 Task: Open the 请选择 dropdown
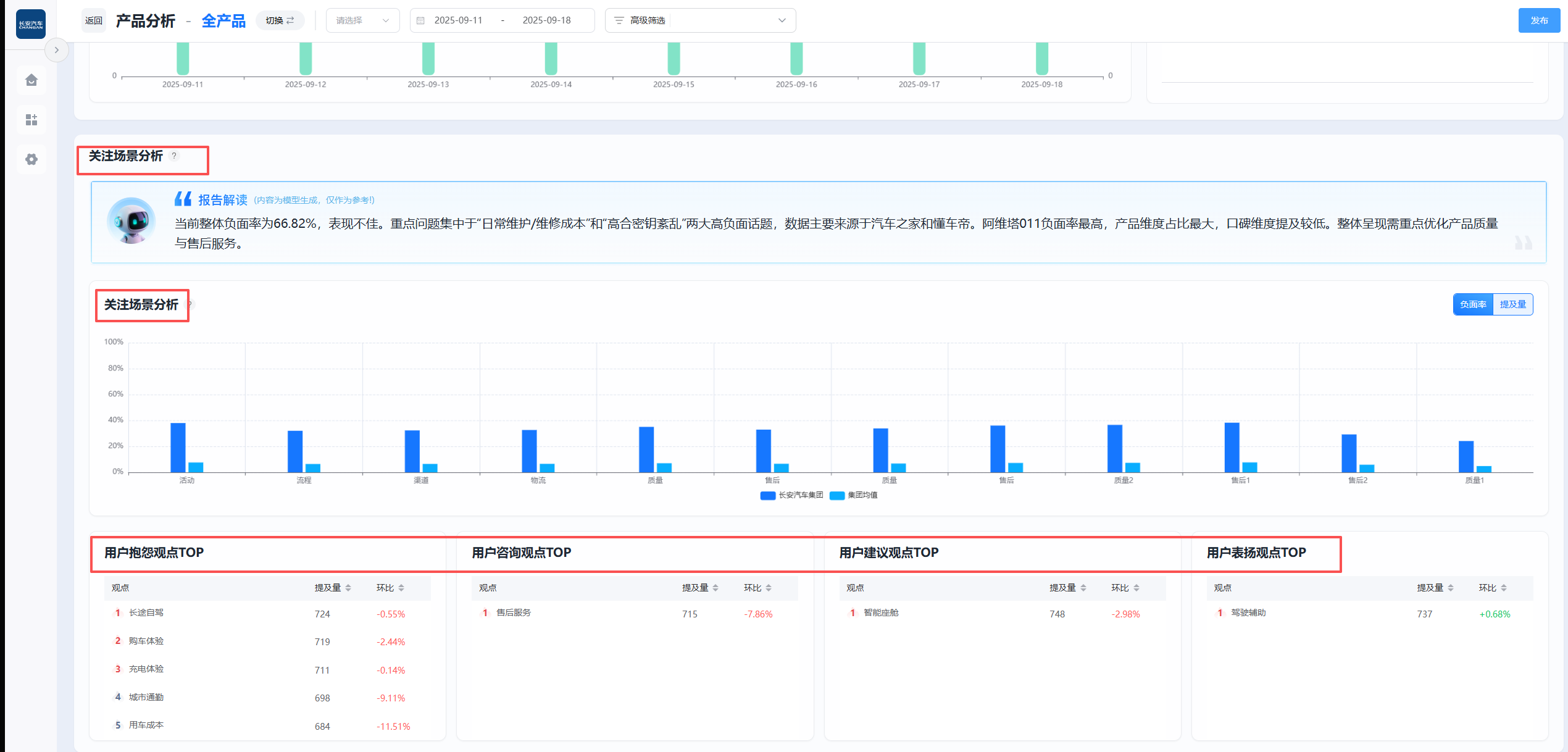point(362,20)
